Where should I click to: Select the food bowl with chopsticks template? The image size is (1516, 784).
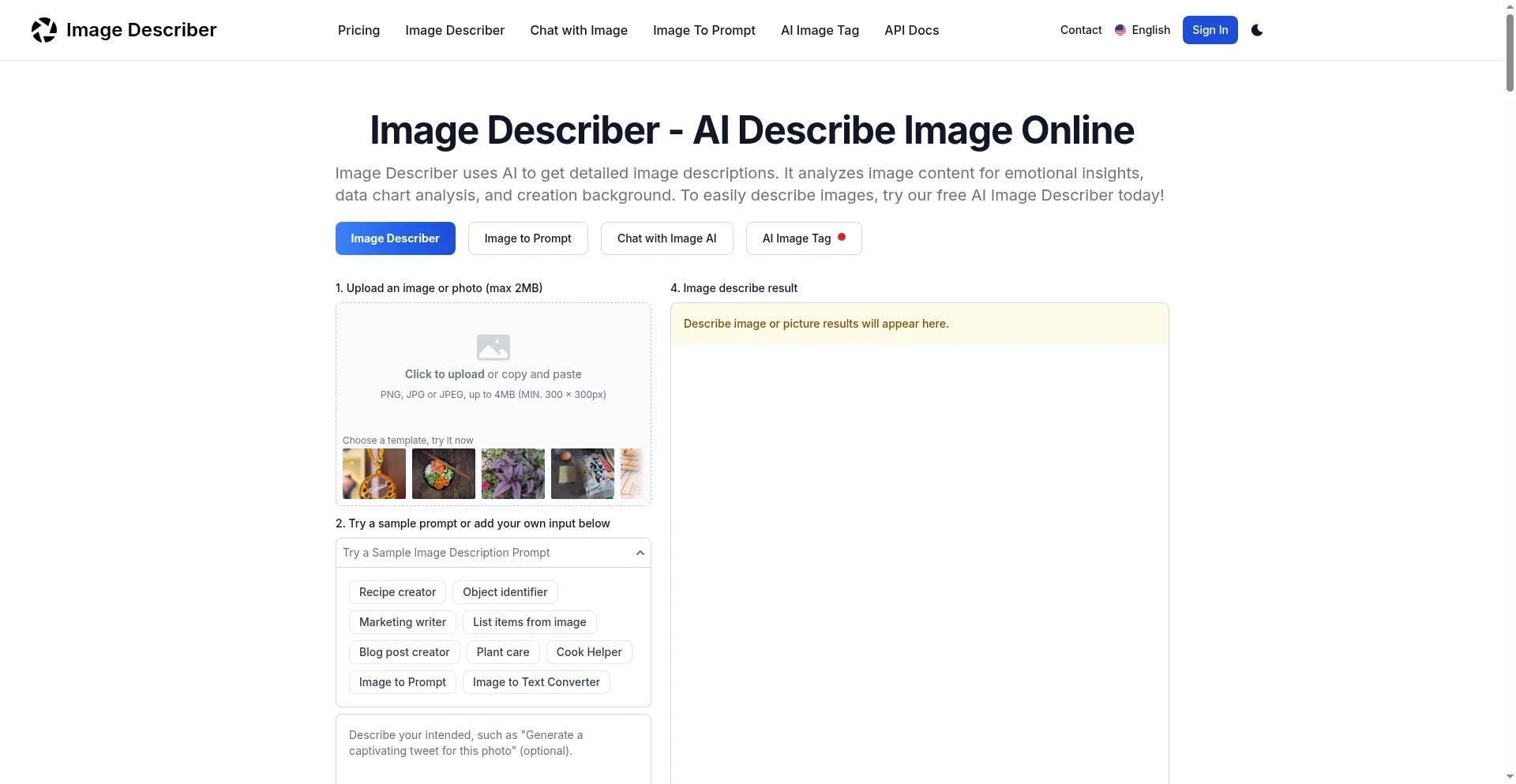click(444, 474)
